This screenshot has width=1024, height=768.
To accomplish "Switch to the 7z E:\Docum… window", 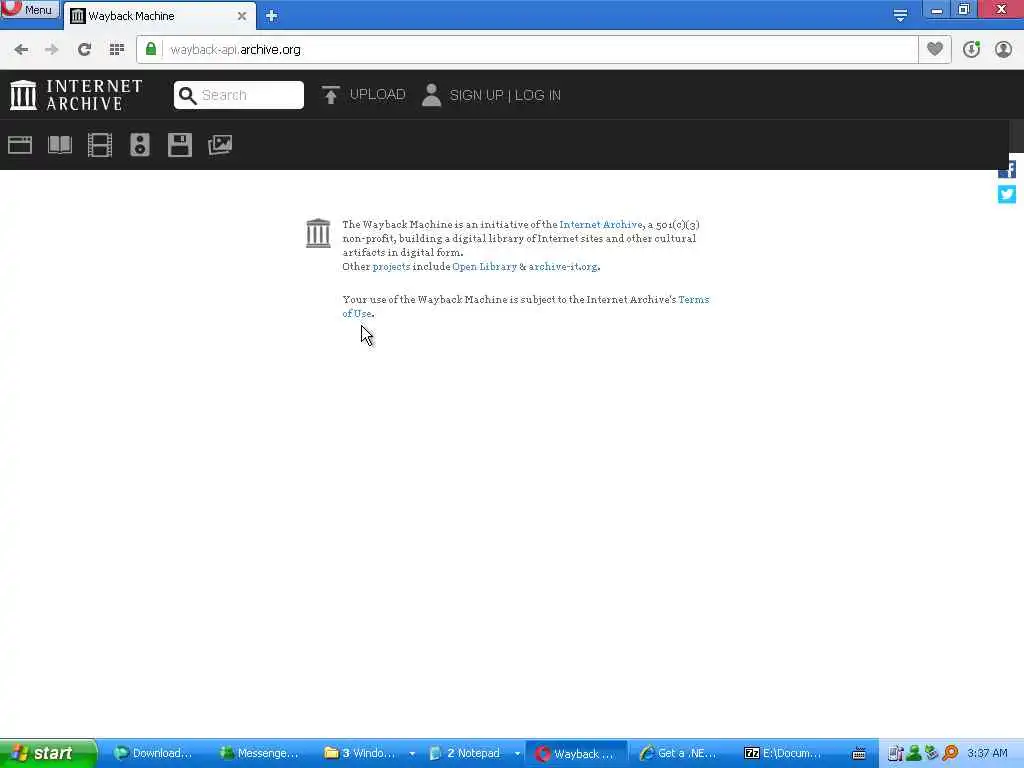I will pos(784,754).
